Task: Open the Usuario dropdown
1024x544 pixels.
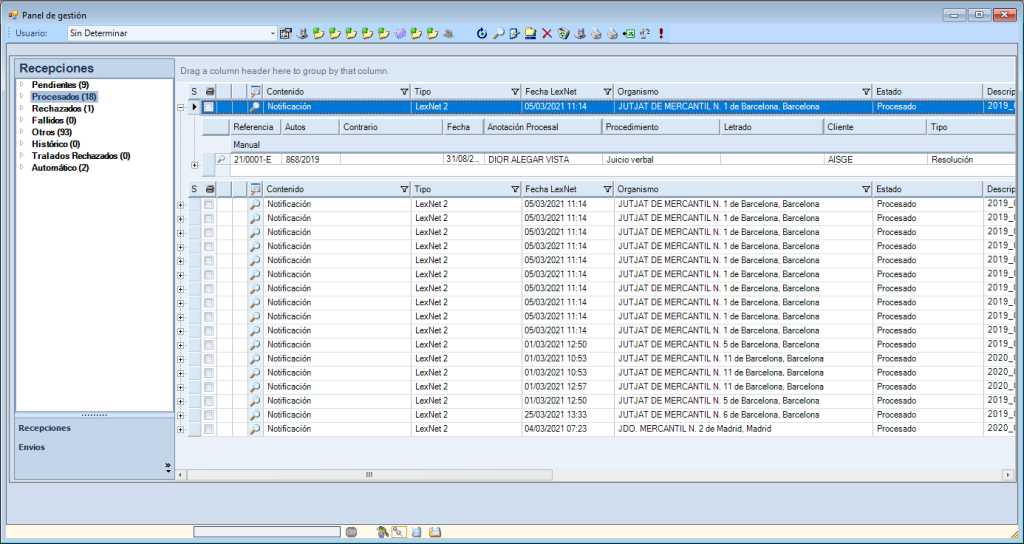Action: (x=272, y=33)
